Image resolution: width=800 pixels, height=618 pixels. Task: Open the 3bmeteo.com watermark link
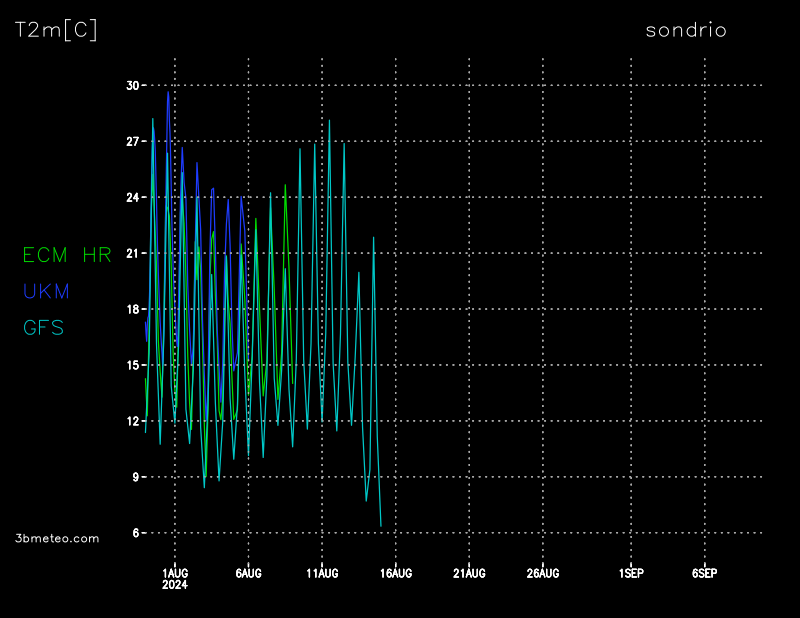tap(58, 538)
